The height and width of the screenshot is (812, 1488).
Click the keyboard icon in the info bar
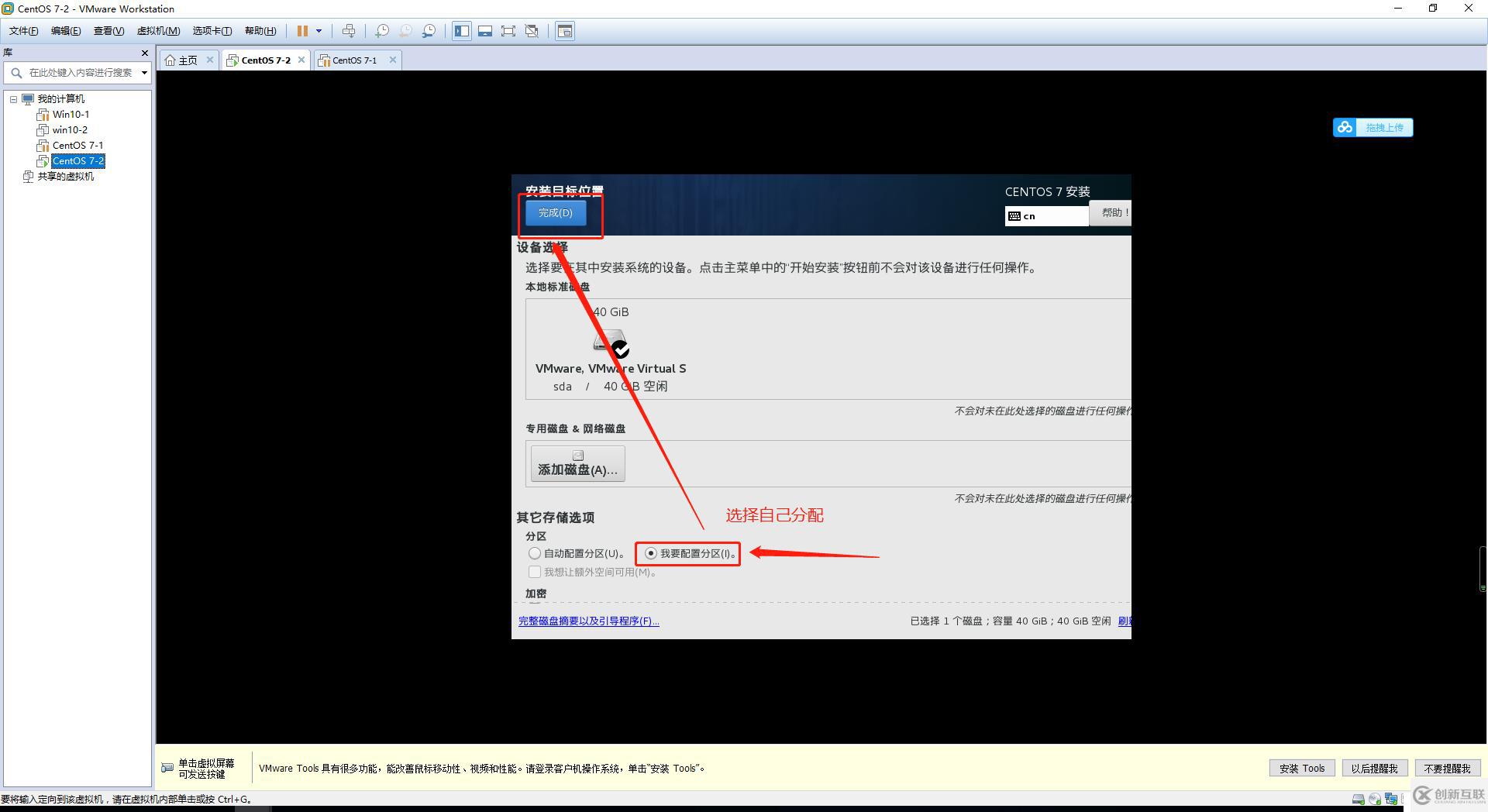167,768
